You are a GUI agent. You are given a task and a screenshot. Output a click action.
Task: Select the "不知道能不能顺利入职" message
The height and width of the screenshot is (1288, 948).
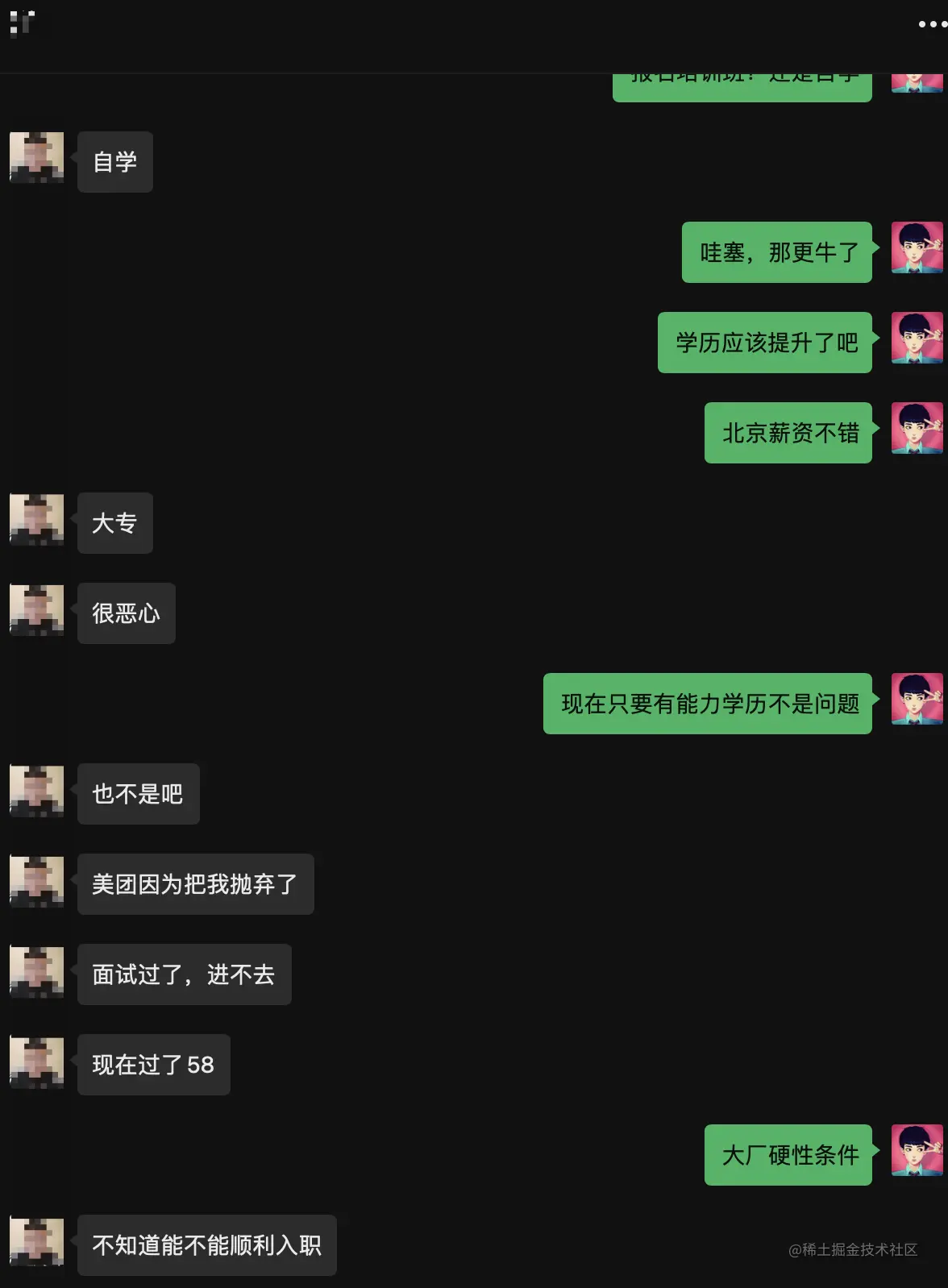[207, 1245]
